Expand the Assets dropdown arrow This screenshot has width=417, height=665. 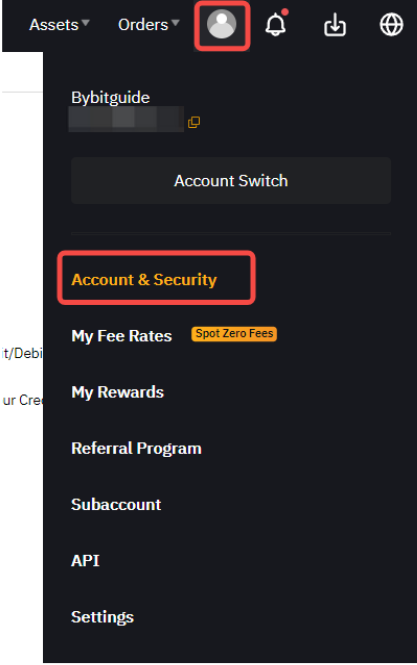coord(86,22)
